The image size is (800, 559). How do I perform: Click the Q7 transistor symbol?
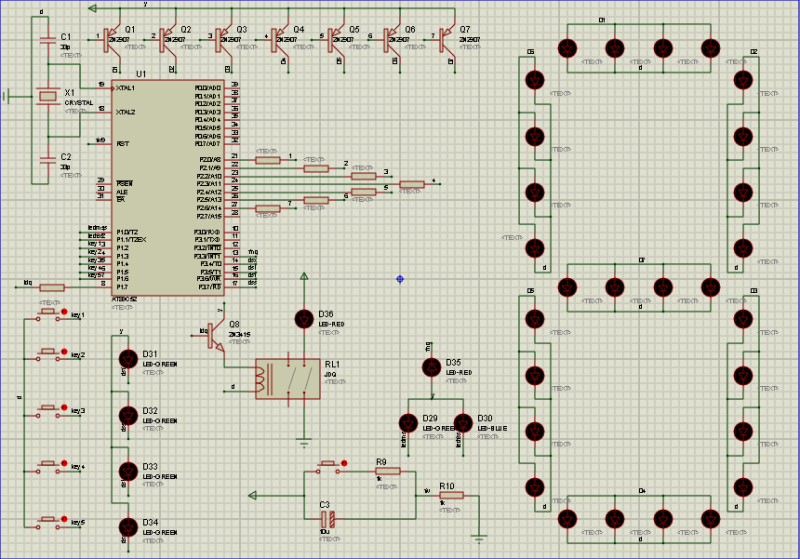coord(447,38)
